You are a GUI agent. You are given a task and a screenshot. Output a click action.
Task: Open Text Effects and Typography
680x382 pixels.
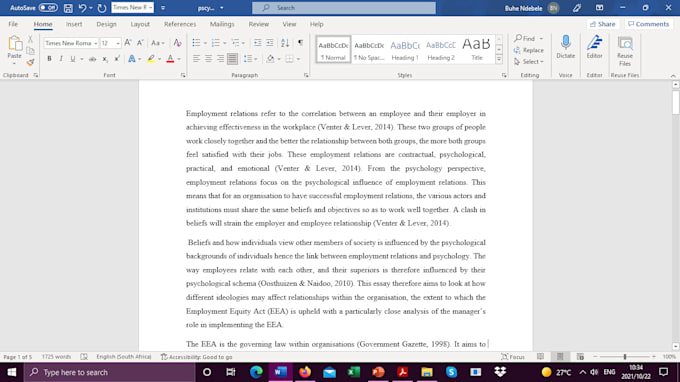point(132,59)
